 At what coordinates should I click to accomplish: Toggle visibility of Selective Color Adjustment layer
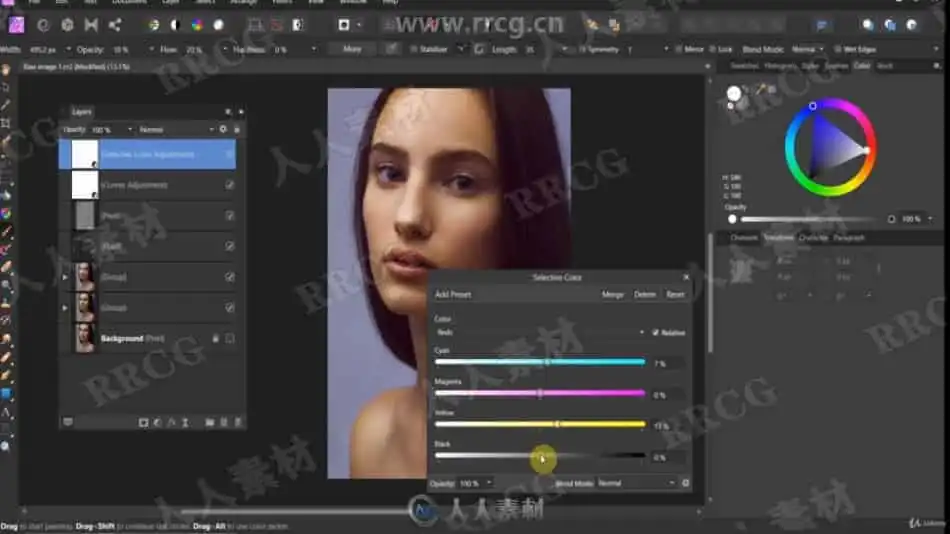tap(230, 154)
